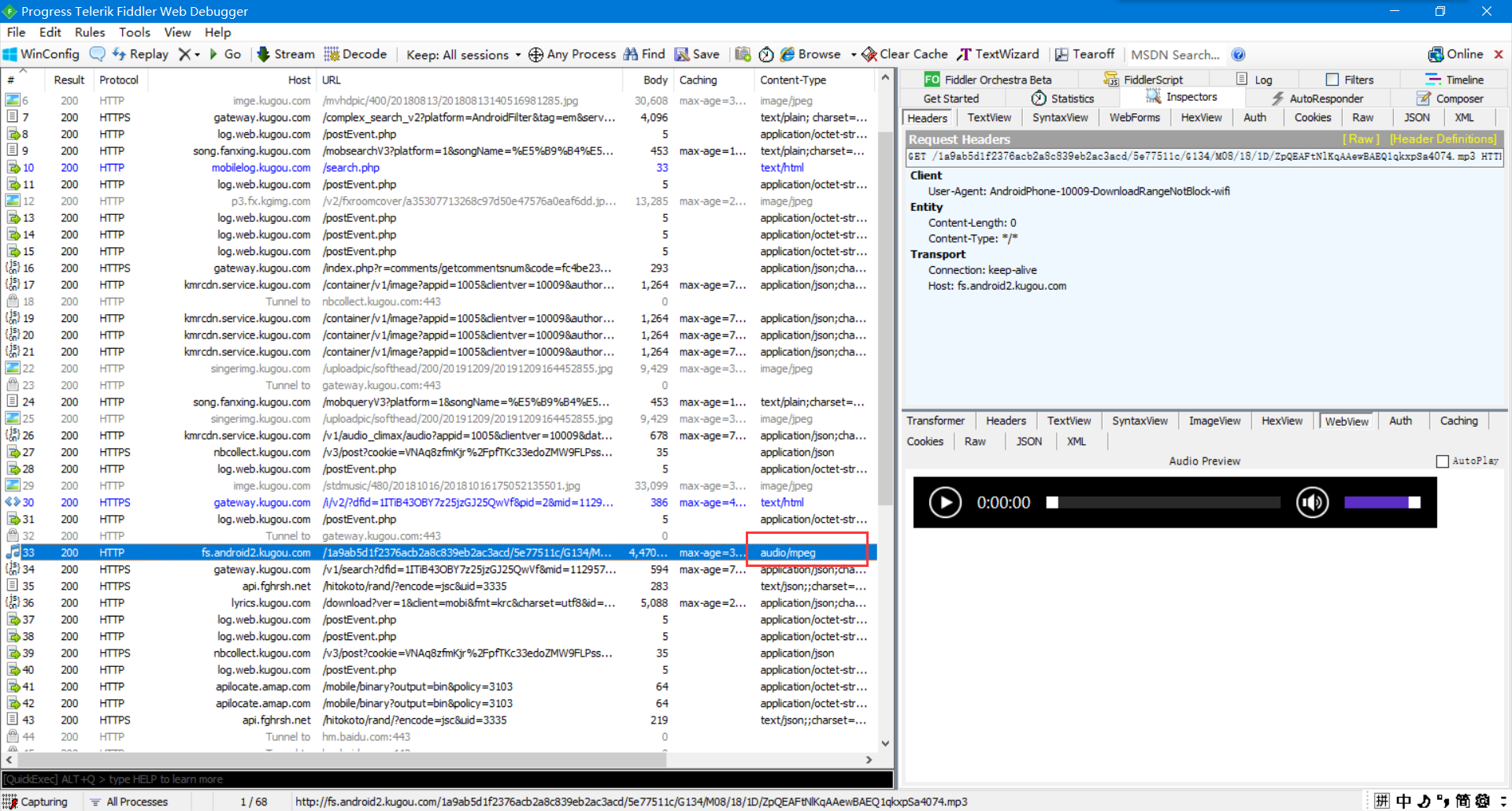Image resolution: width=1512 pixels, height=811 pixels.
Task: Sort sessions by Protocol column
Action: point(119,80)
